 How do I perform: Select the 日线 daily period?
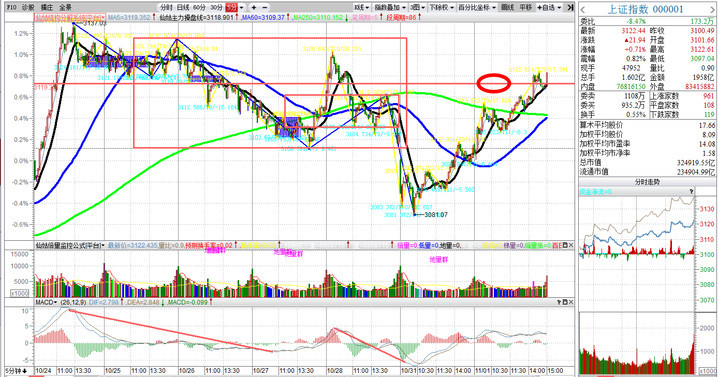pyautogui.click(x=183, y=7)
